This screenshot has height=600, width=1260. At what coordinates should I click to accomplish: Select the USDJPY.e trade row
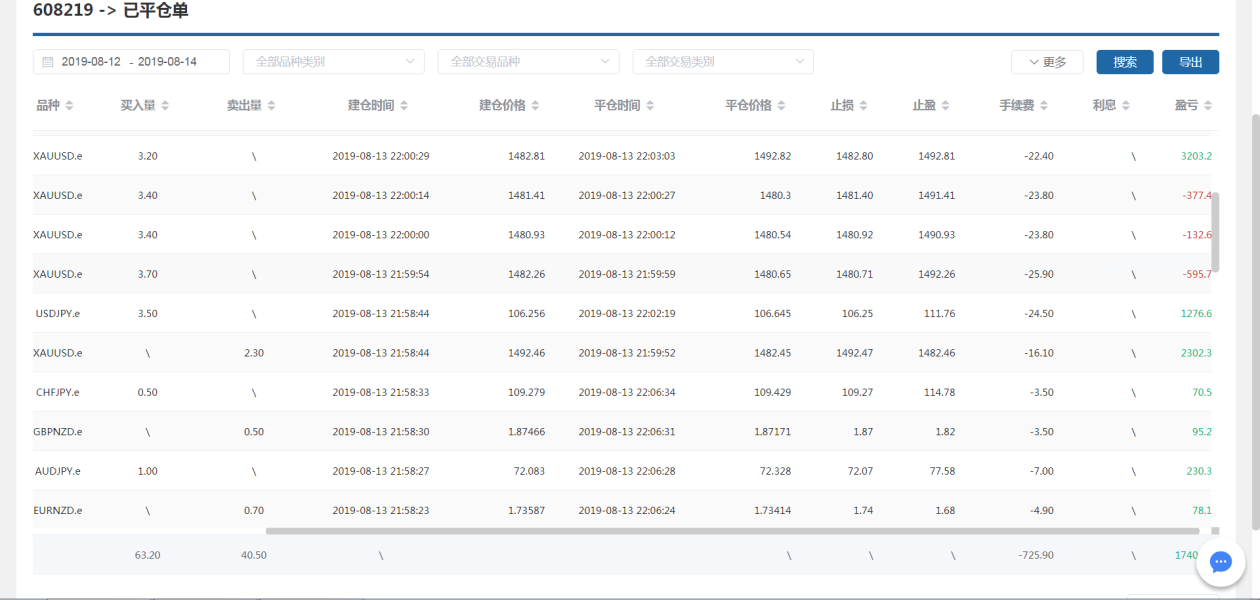coord(600,313)
